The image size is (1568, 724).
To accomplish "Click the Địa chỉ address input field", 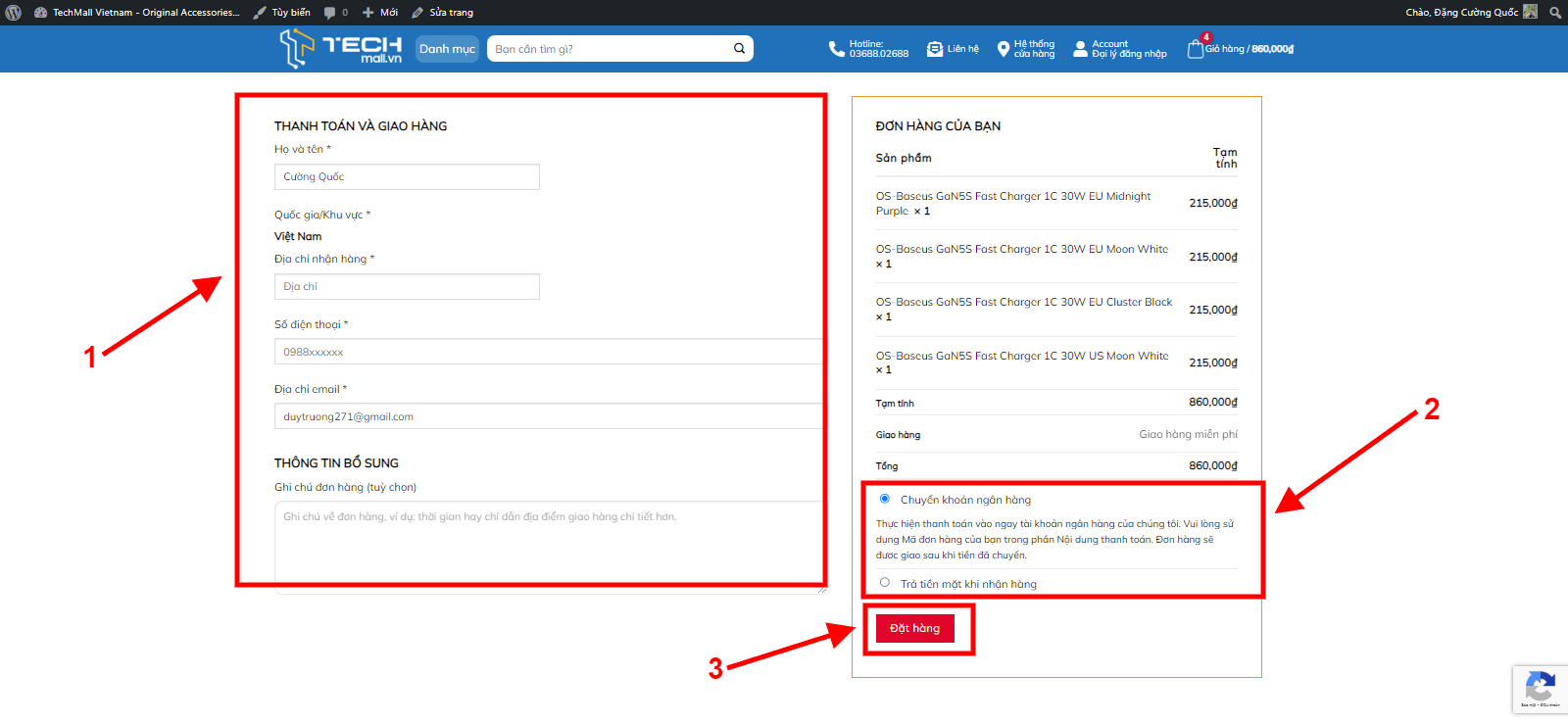I will (x=407, y=286).
